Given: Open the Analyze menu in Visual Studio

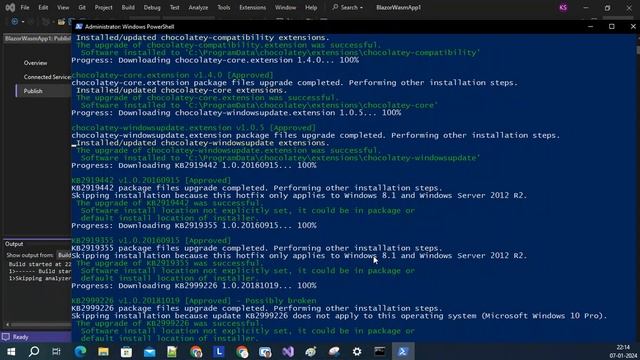Looking at the screenshot, I should 198,7.
